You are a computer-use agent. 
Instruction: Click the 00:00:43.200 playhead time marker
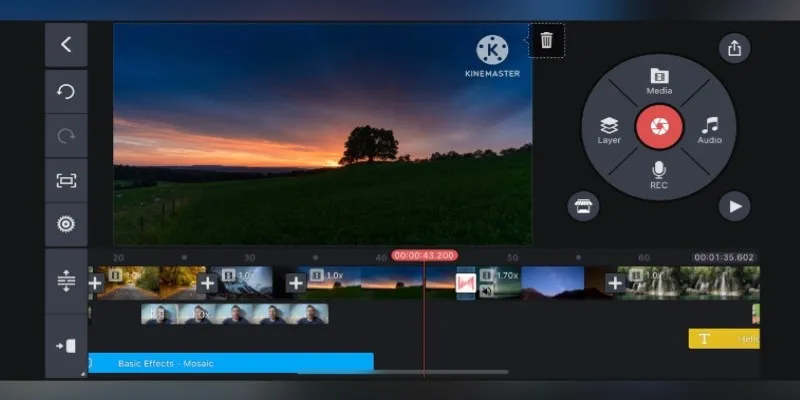424,256
